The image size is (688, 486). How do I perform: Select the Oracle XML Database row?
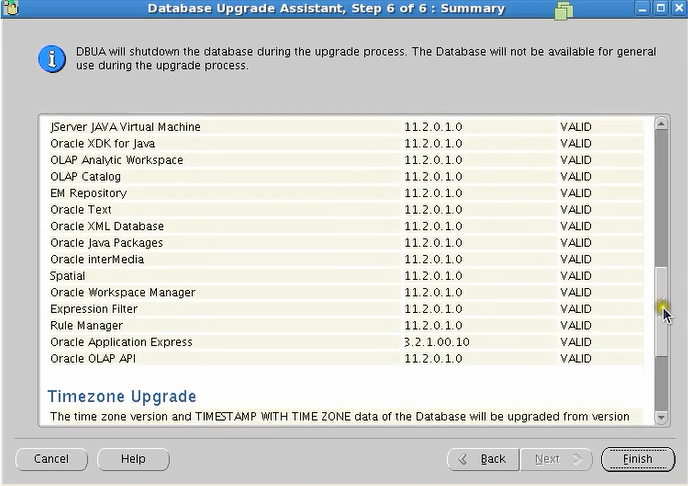pos(346,226)
